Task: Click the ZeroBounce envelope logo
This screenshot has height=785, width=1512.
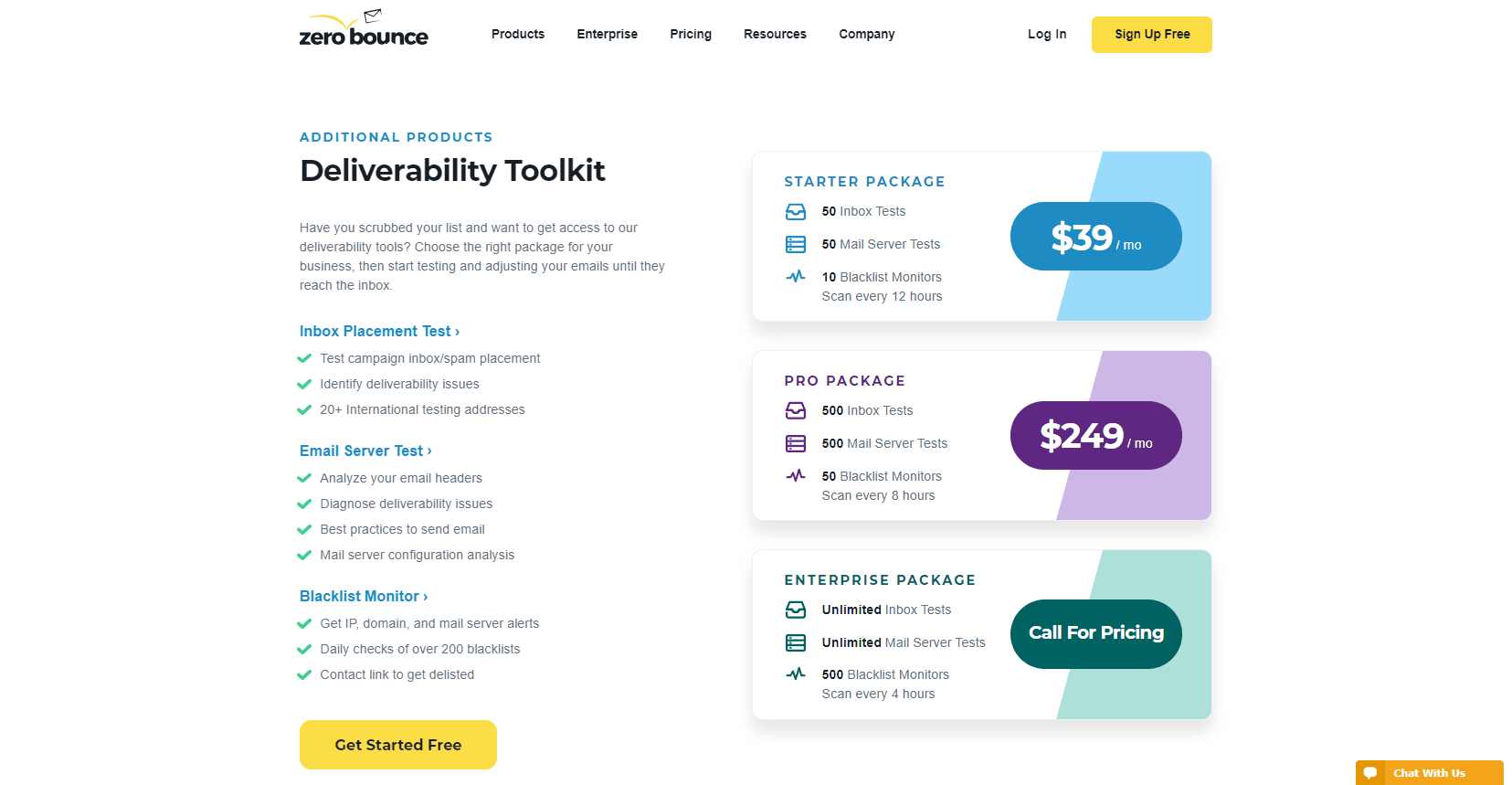Action: coord(363,29)
